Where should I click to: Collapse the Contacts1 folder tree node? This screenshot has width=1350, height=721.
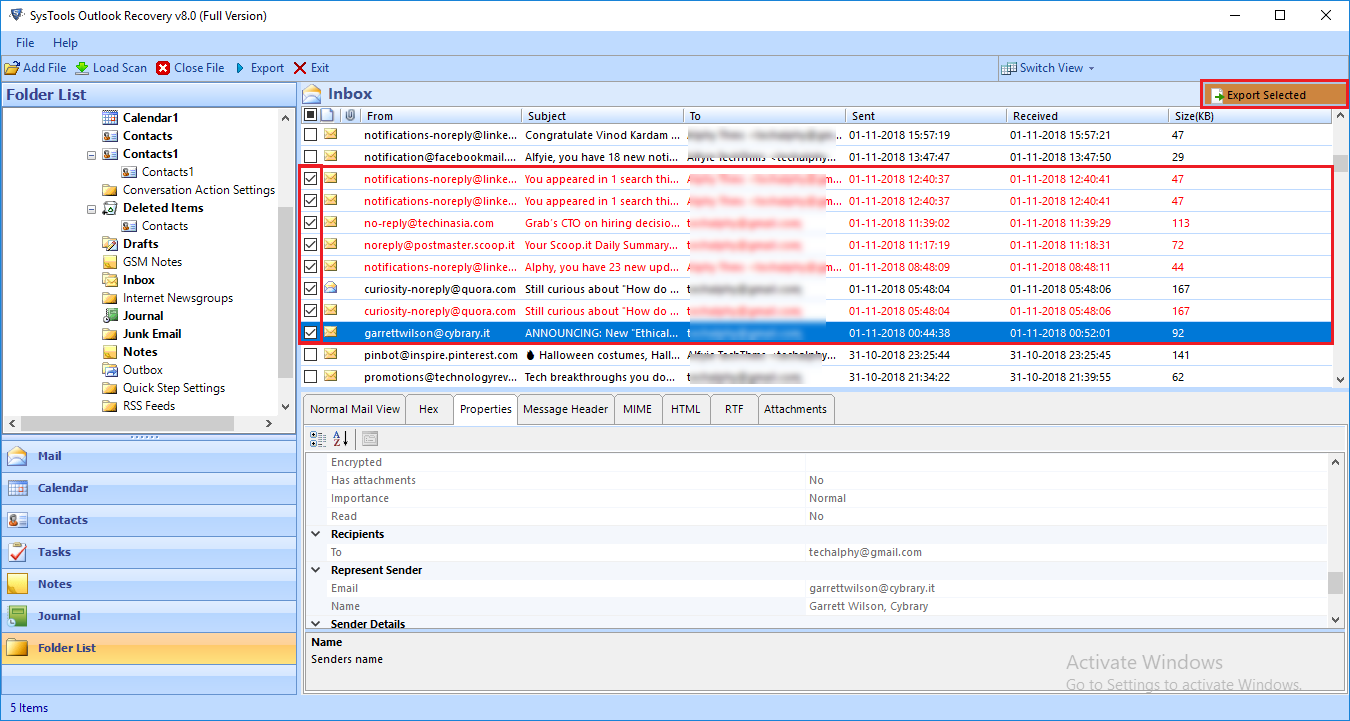[x=91, y=155]
